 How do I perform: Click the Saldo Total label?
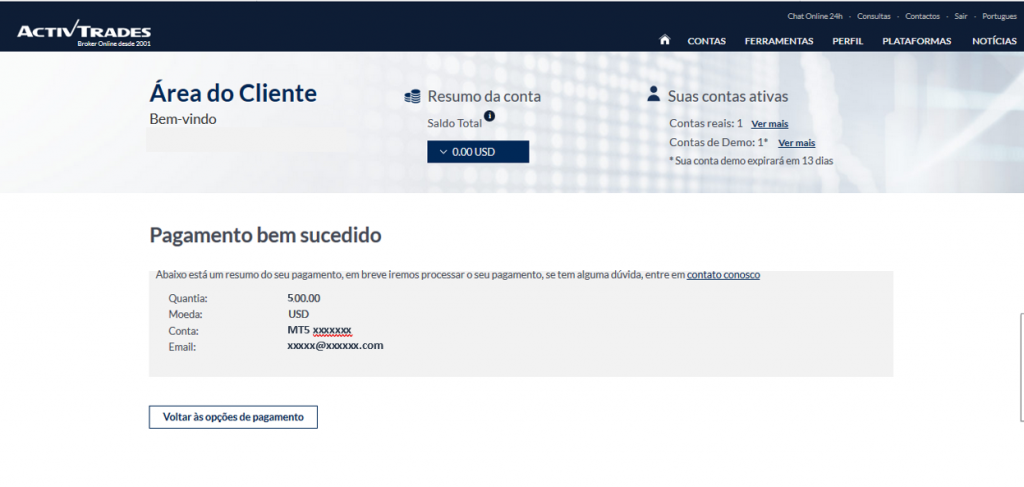point(455,123)
